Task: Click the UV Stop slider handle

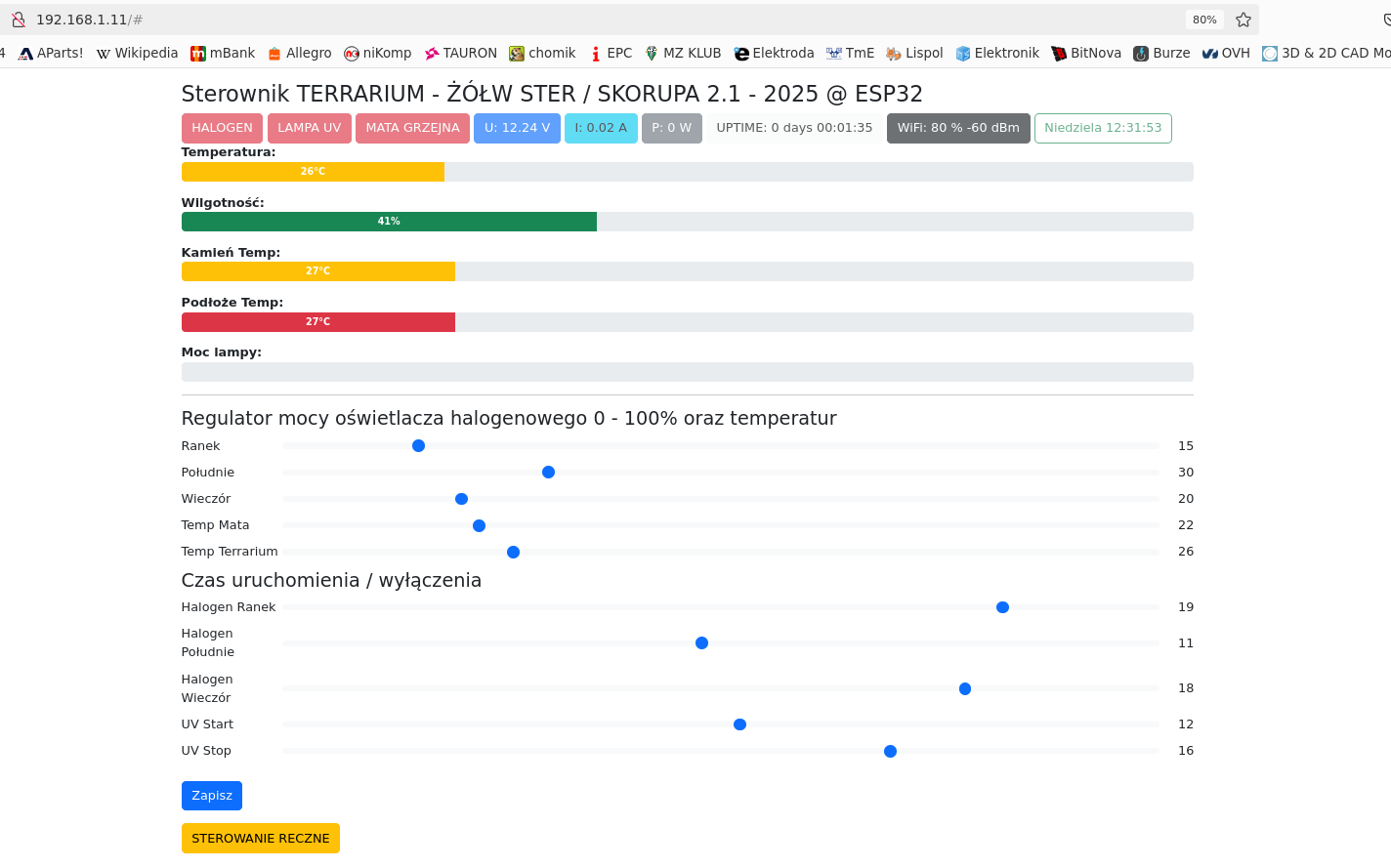Action: click(x=890, y=752)
